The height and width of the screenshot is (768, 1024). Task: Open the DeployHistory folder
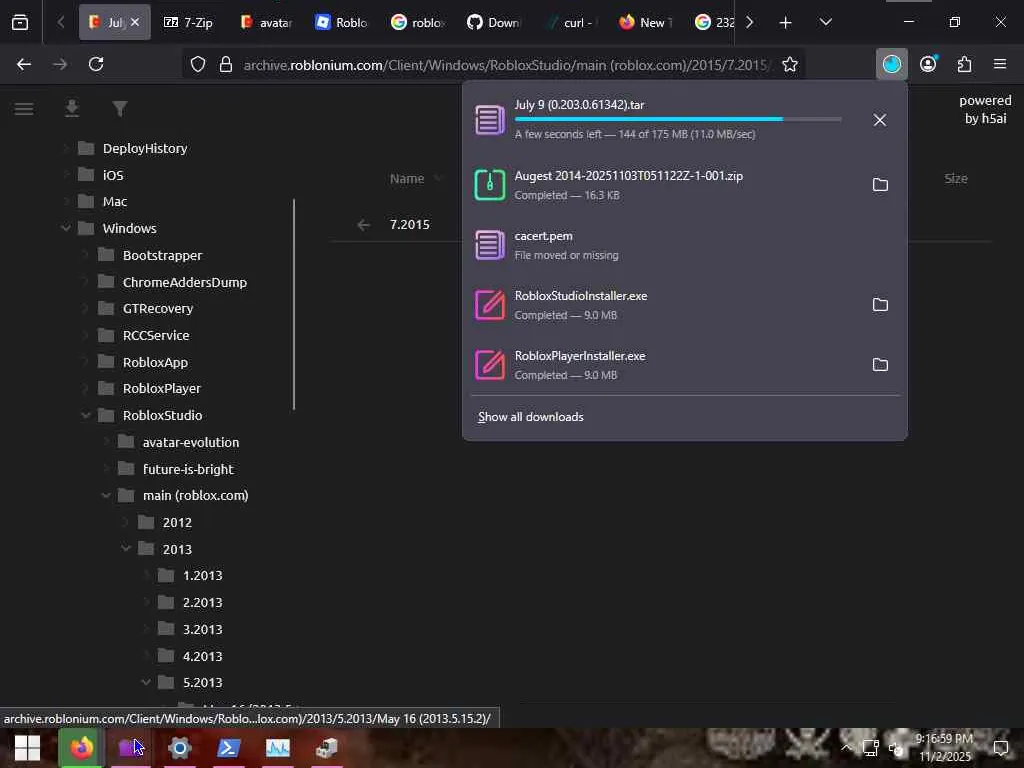point(145,149)
